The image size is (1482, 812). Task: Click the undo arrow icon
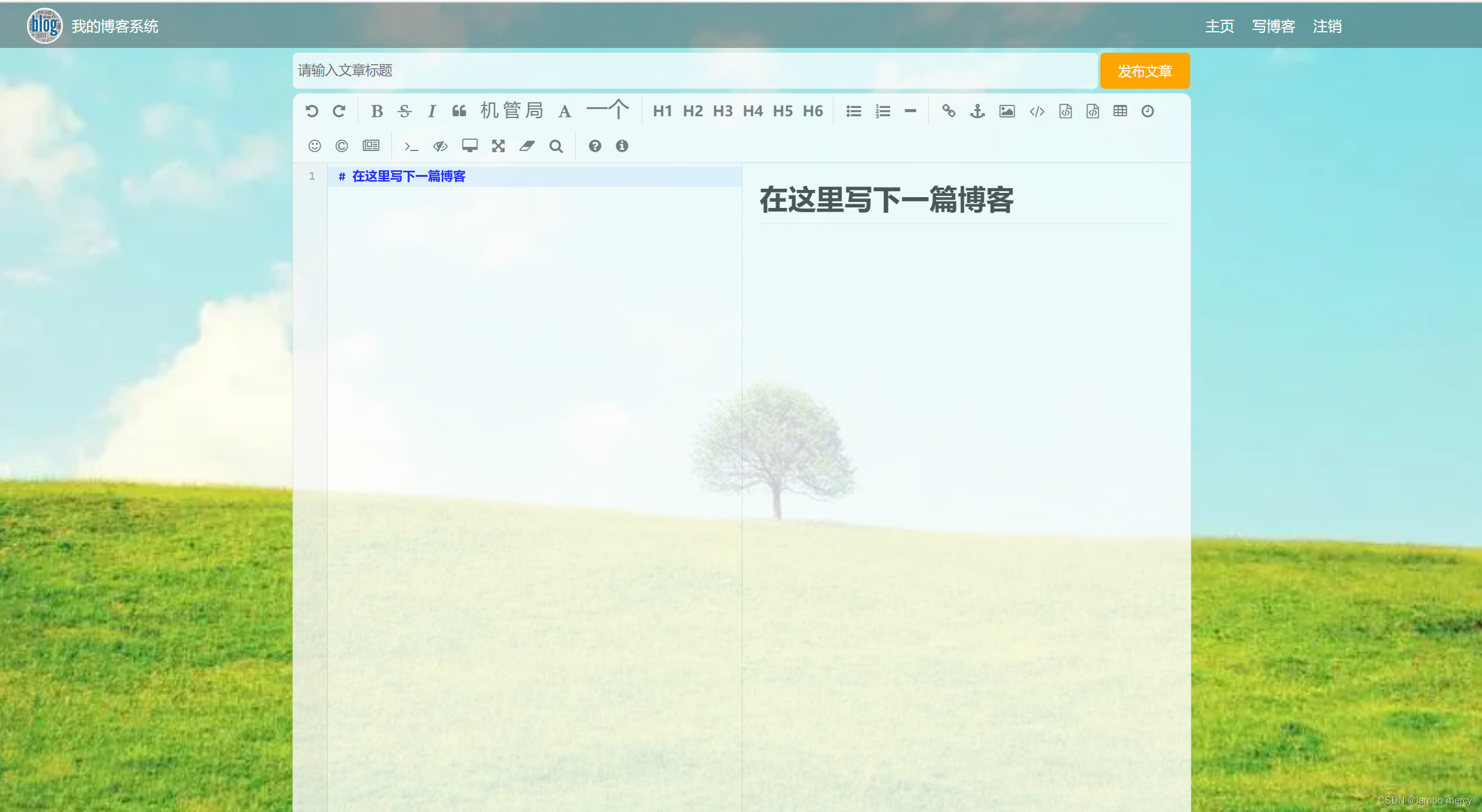coord(311,110)
